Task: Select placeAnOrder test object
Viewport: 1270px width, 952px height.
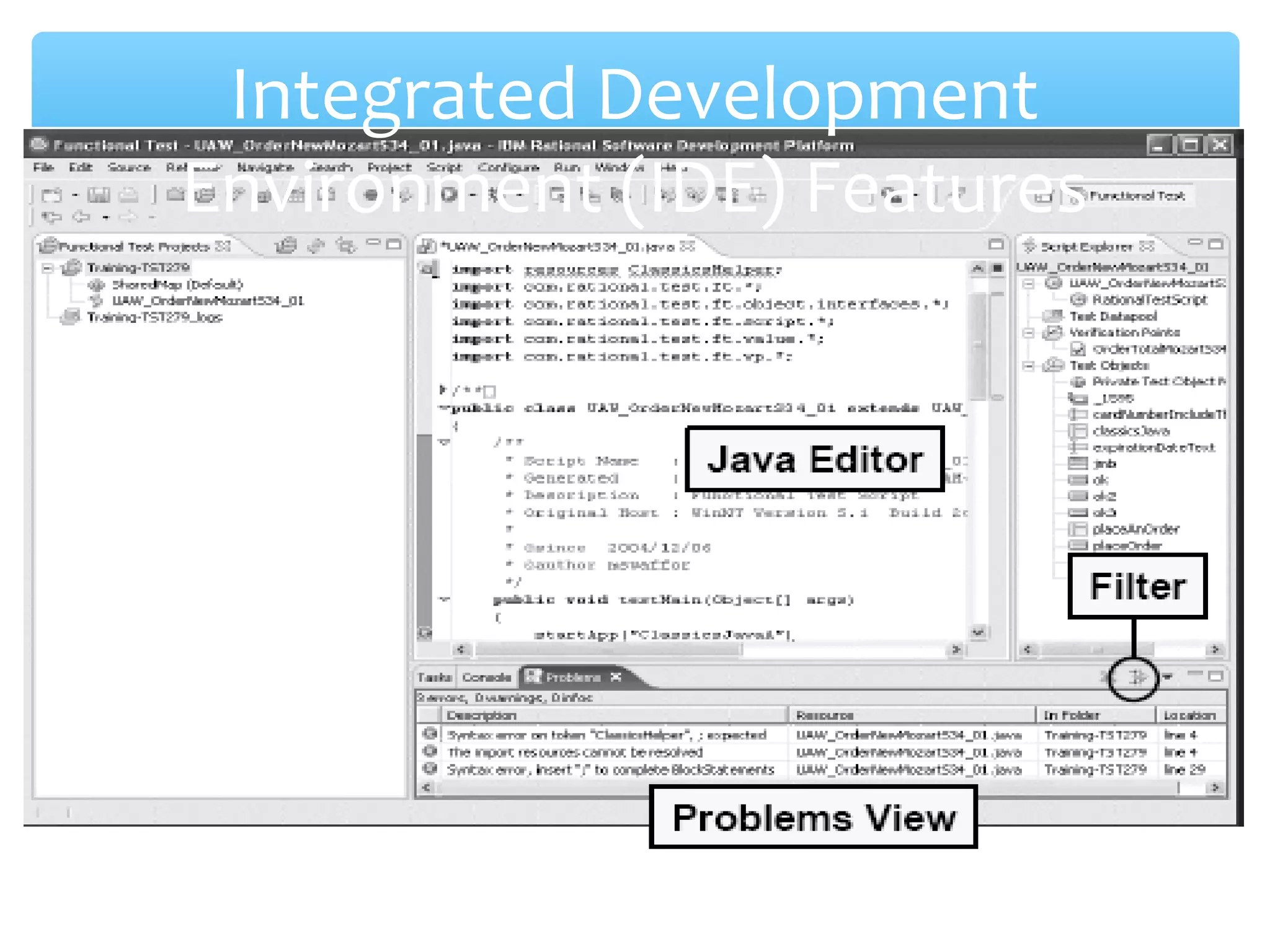Action: coord(1135,529)
